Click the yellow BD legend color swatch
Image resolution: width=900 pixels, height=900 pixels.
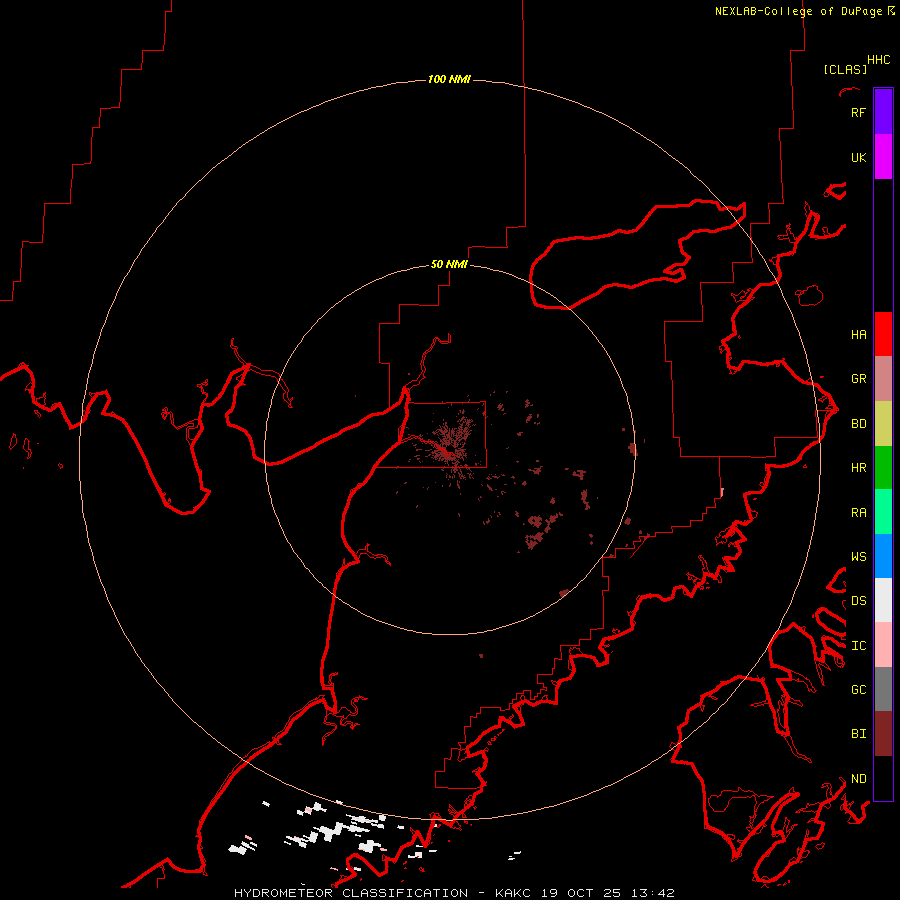pyautogui.click(x=883, y=424)
